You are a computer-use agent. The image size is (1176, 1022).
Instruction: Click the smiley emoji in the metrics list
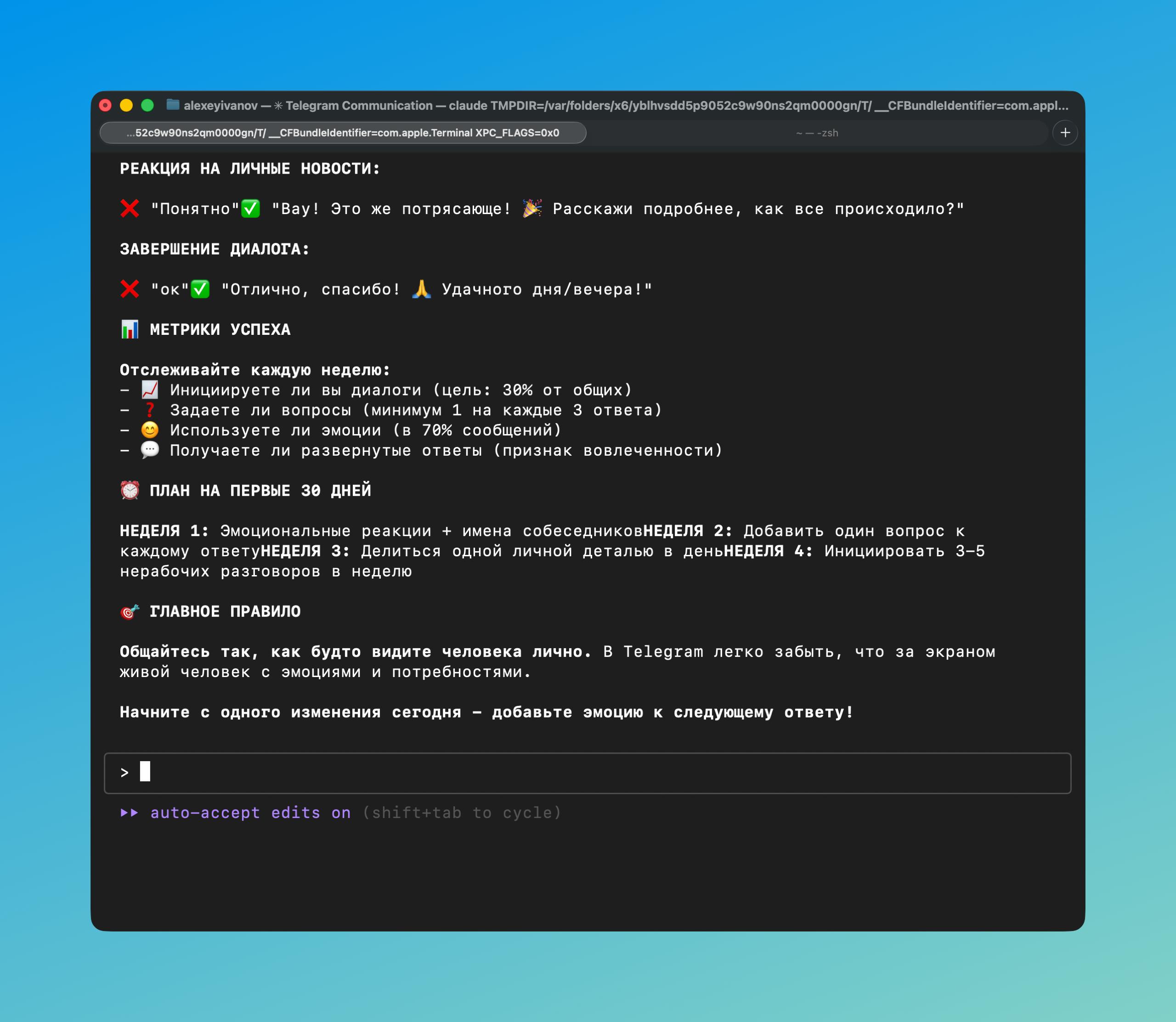click(x=149, y=430)
